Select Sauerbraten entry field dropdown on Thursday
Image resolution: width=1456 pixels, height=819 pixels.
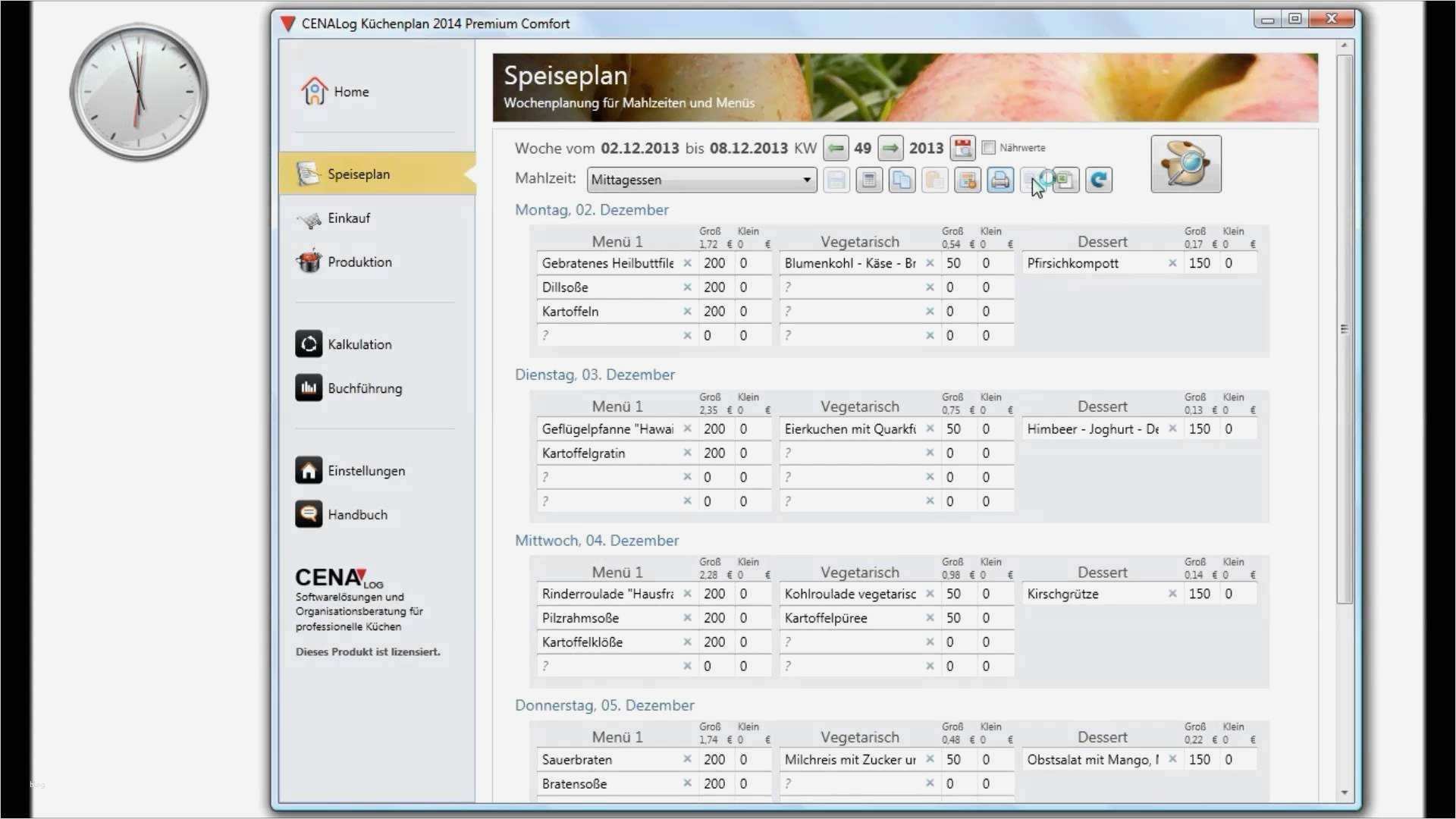(687, 759)
